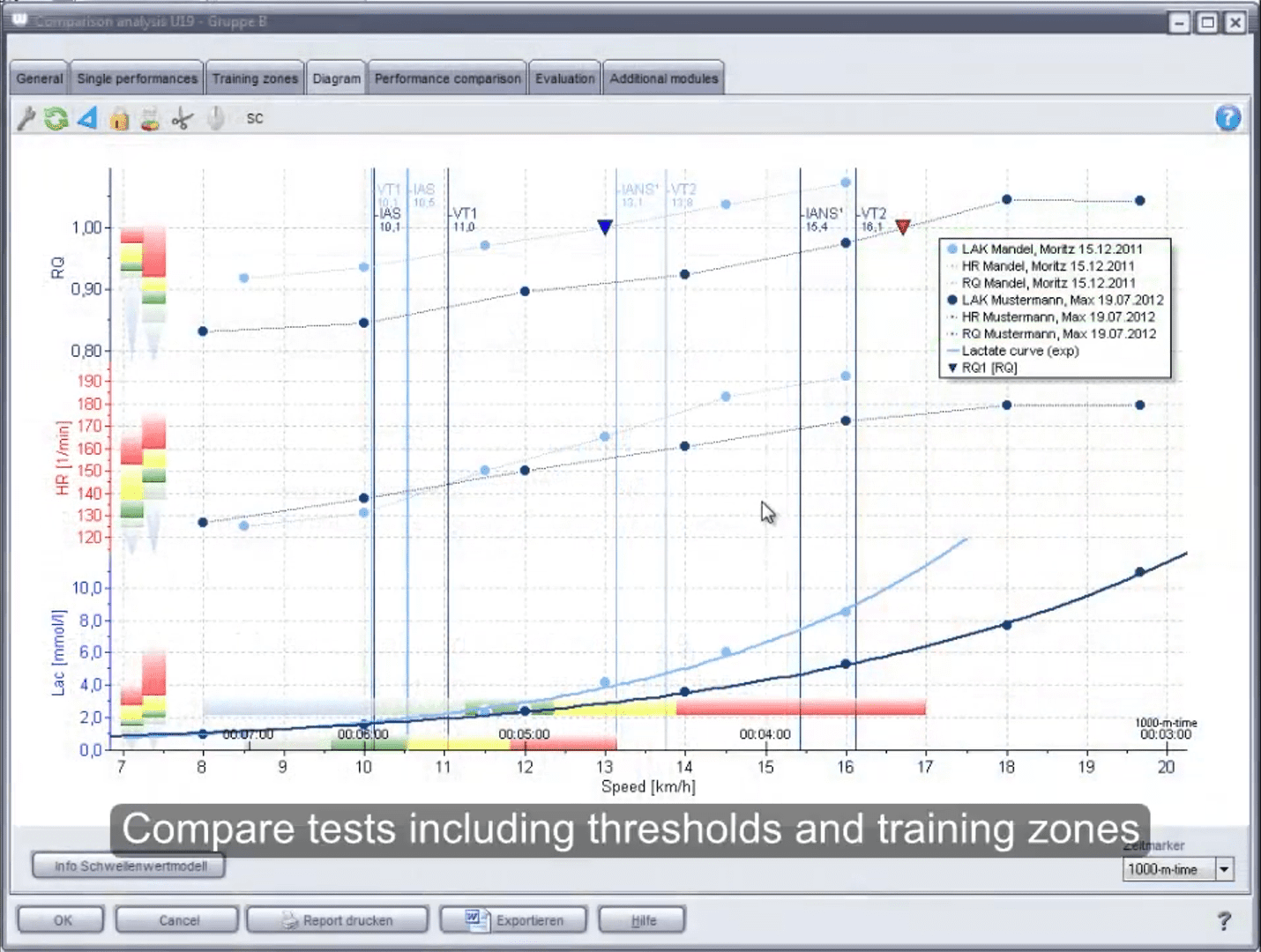The image size is (1261, 952).
Task: Open the General tab
Action: pos(40,78)
